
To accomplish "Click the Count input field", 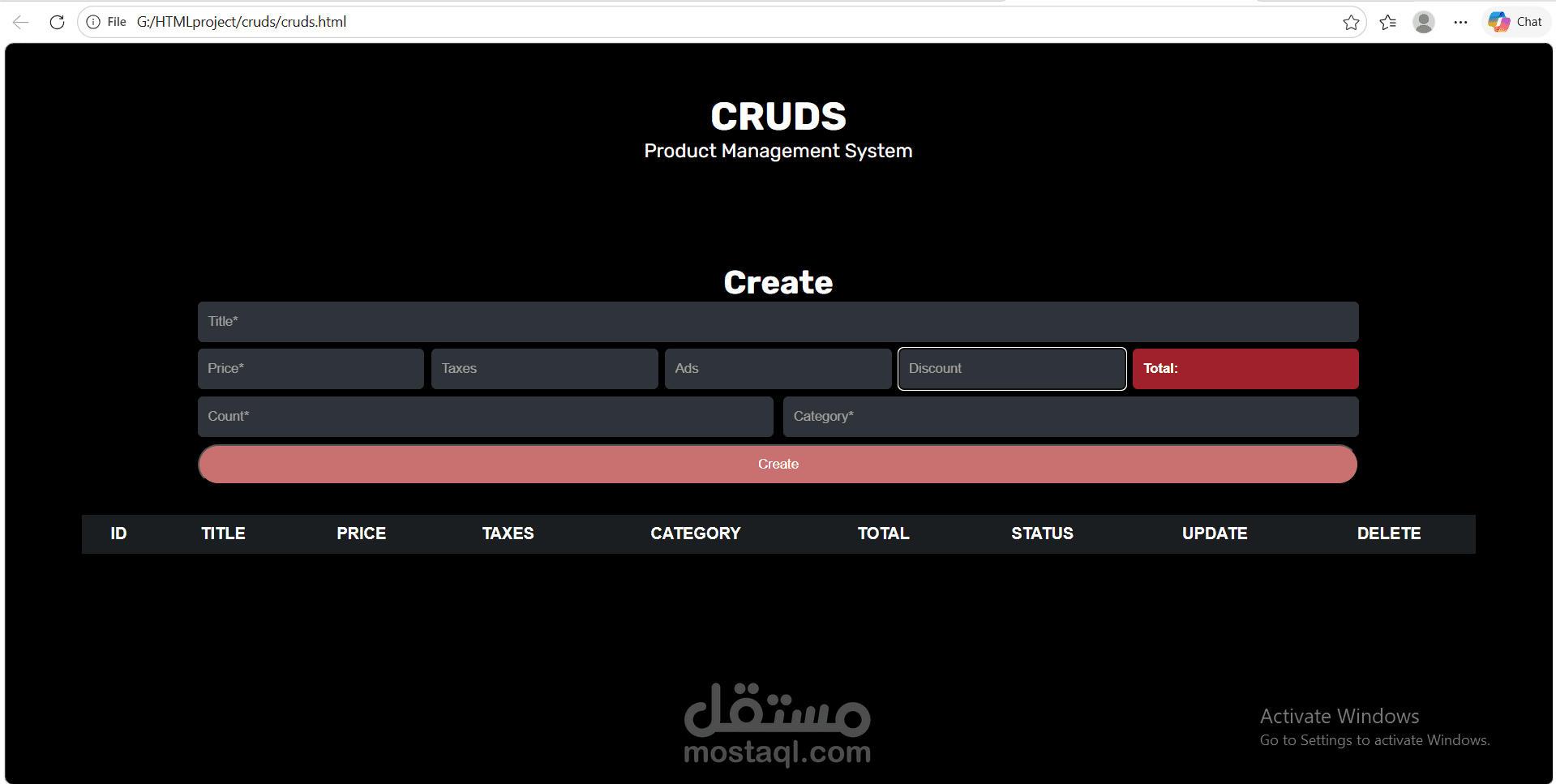I will pos(485,416).
